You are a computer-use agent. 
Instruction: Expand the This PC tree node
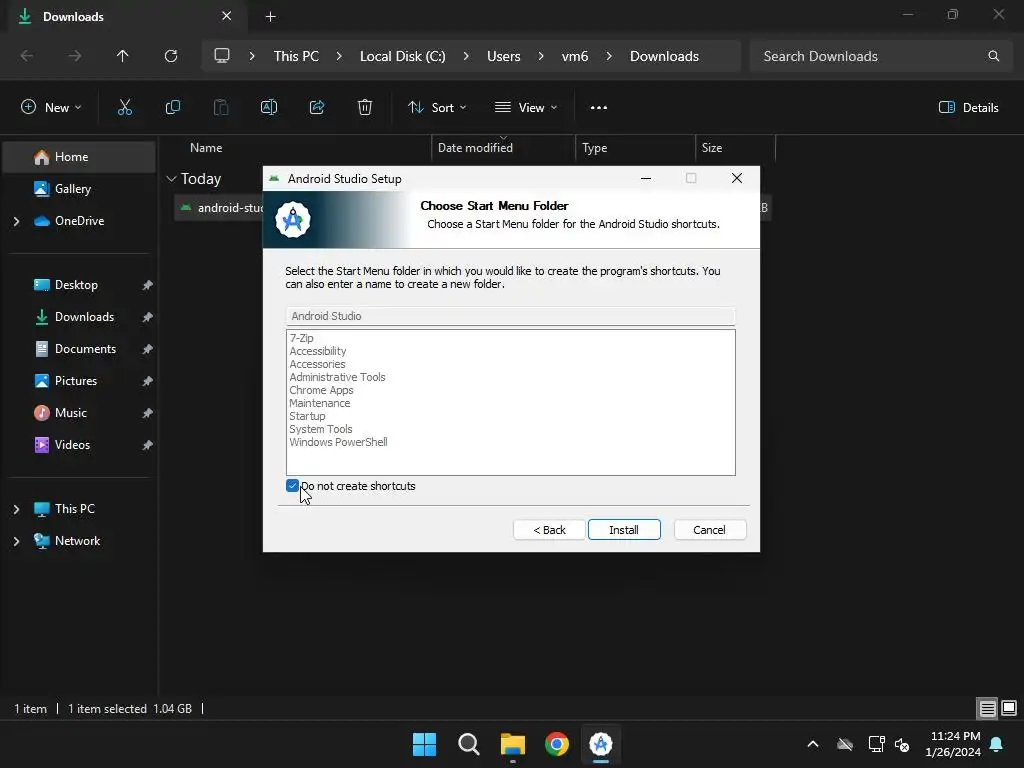click(16, 509)
